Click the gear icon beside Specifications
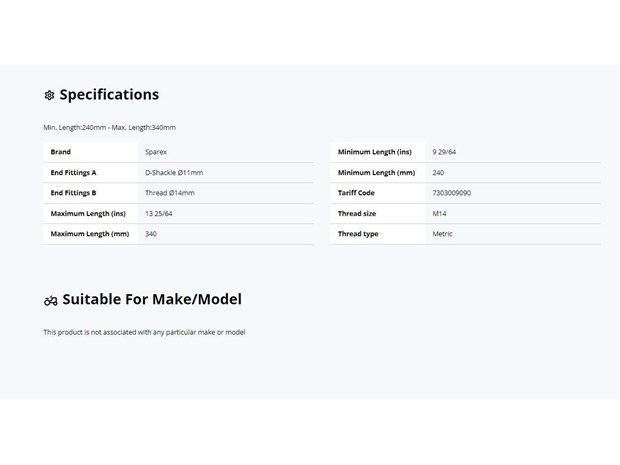This screenshot has width=620, height=465. tap(49, 95)
